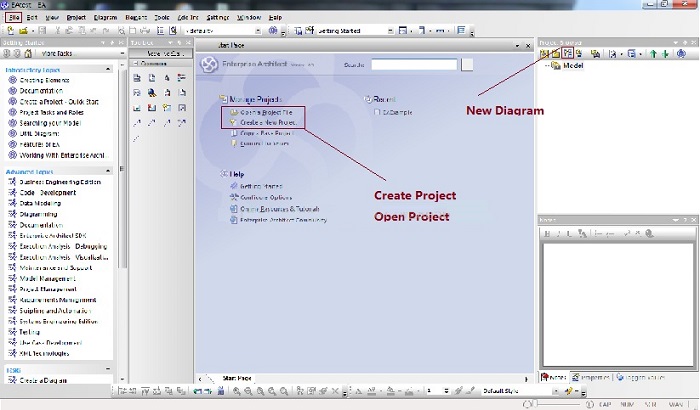Select the first Common toolbox element icon
The height and width of the screenshot is (410, 700).
[137, 78]
